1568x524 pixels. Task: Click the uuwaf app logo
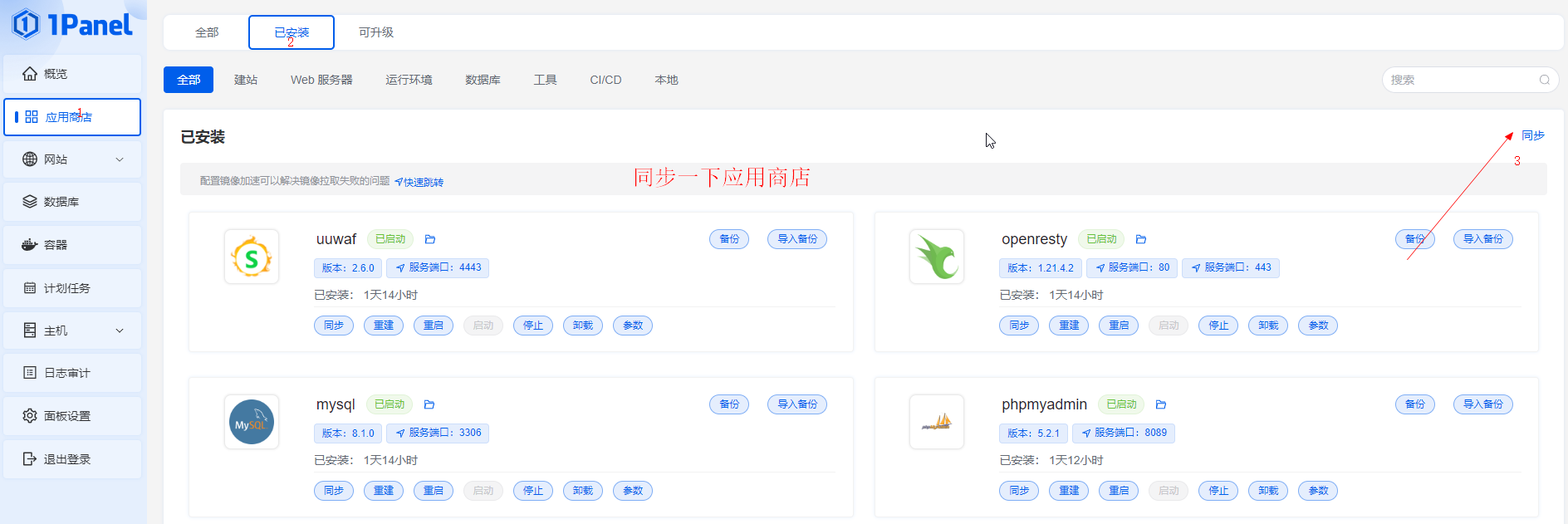coord(252,257)
